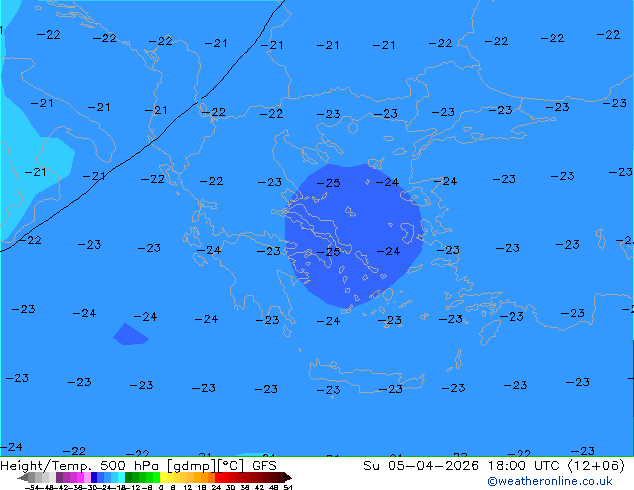Click the -54 label on the legend scale
This screenshot has width=634, height=490.
pos(32,487)
